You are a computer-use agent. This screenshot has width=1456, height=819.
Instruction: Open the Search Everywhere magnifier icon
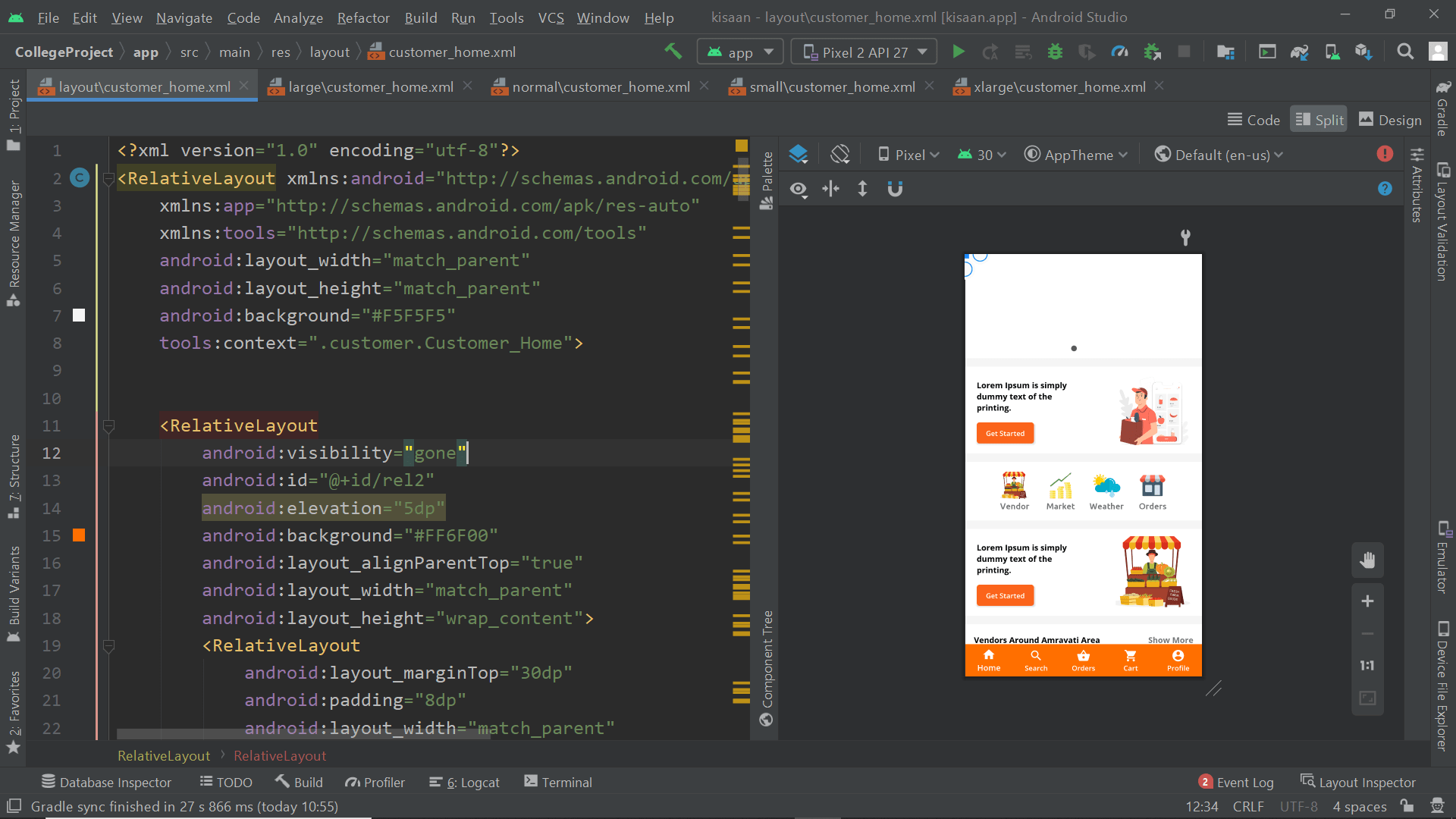coord(1404,52)
